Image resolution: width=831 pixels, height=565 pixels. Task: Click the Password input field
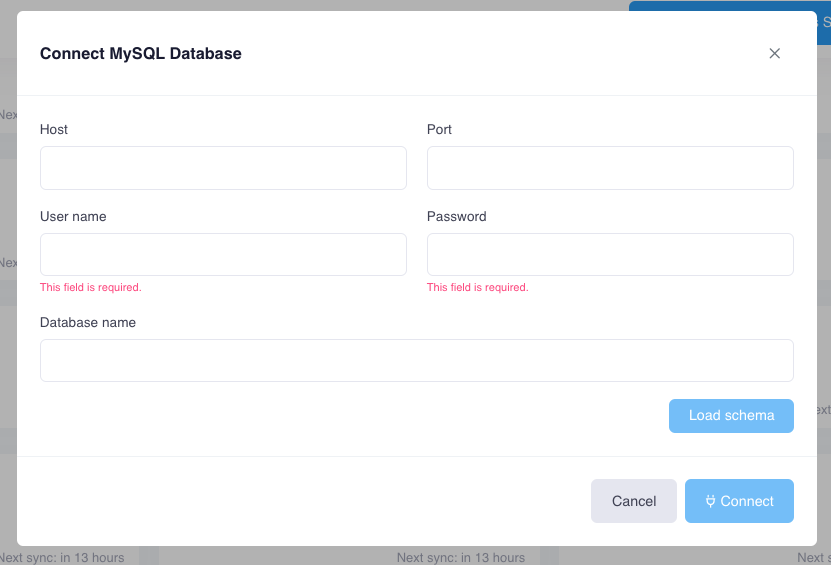tap(610, 254)
